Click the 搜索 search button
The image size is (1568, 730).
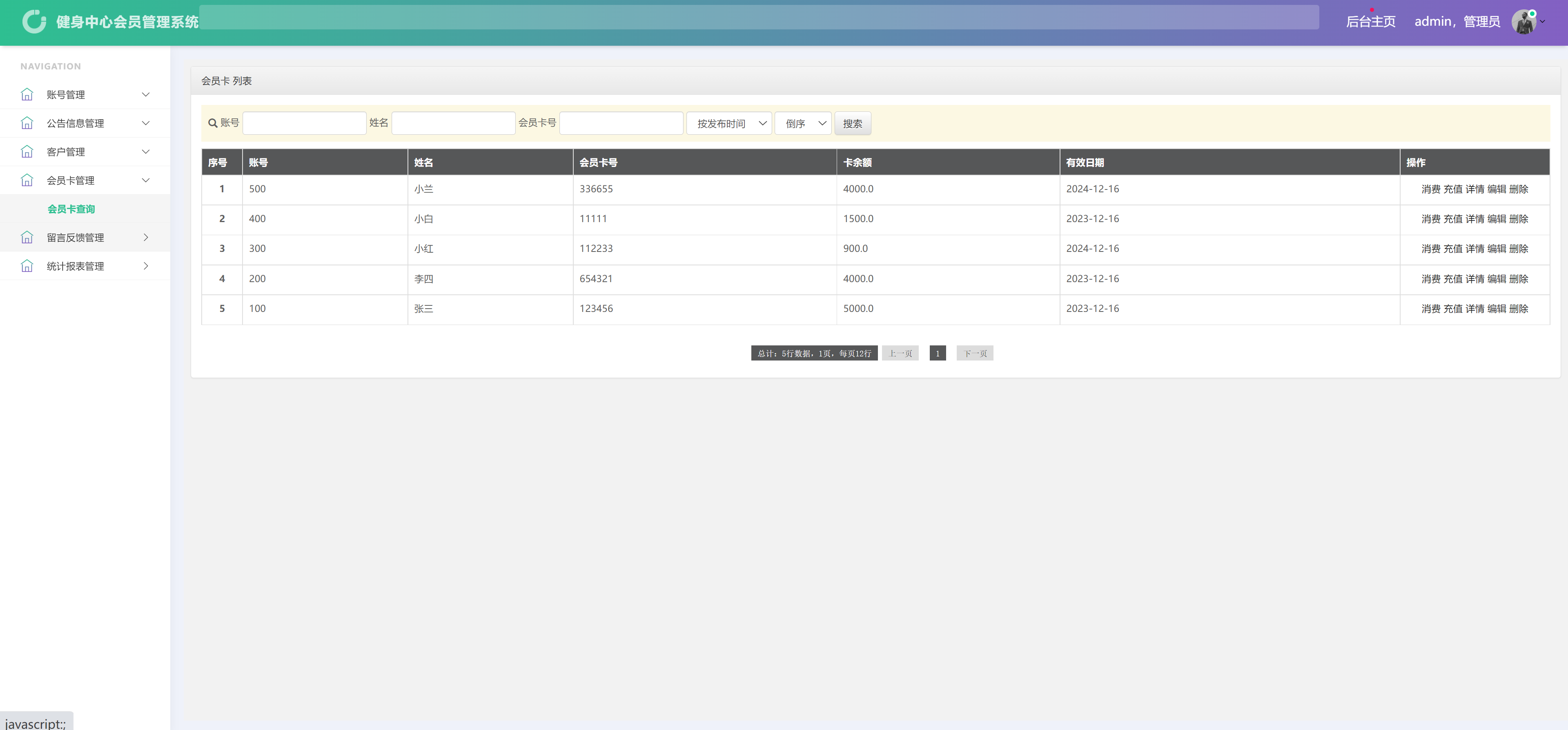pyautogui.click(x=852, y=123)
